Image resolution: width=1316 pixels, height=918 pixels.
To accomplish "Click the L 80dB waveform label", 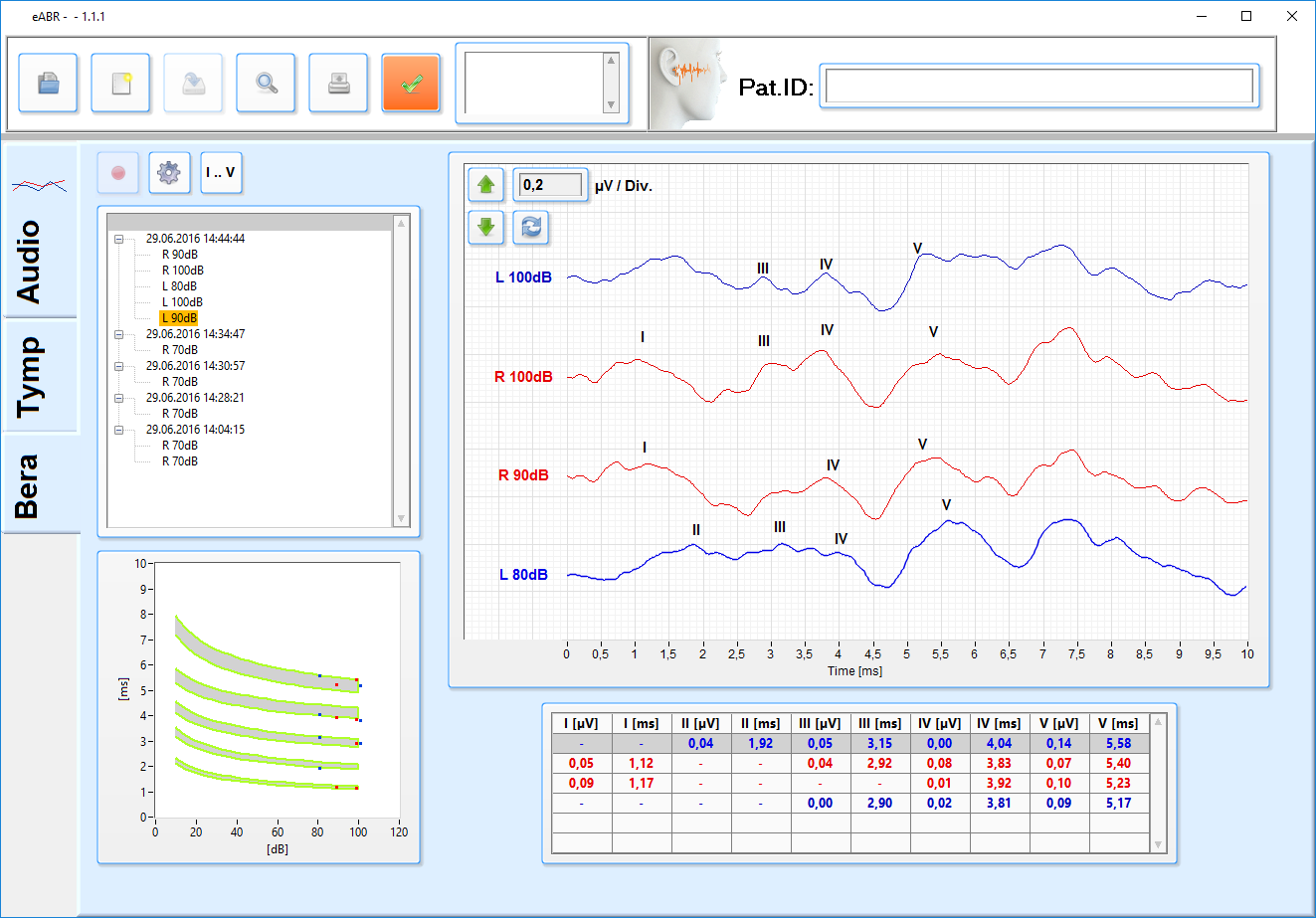I will pyautogui.click(x=523, y=575).
